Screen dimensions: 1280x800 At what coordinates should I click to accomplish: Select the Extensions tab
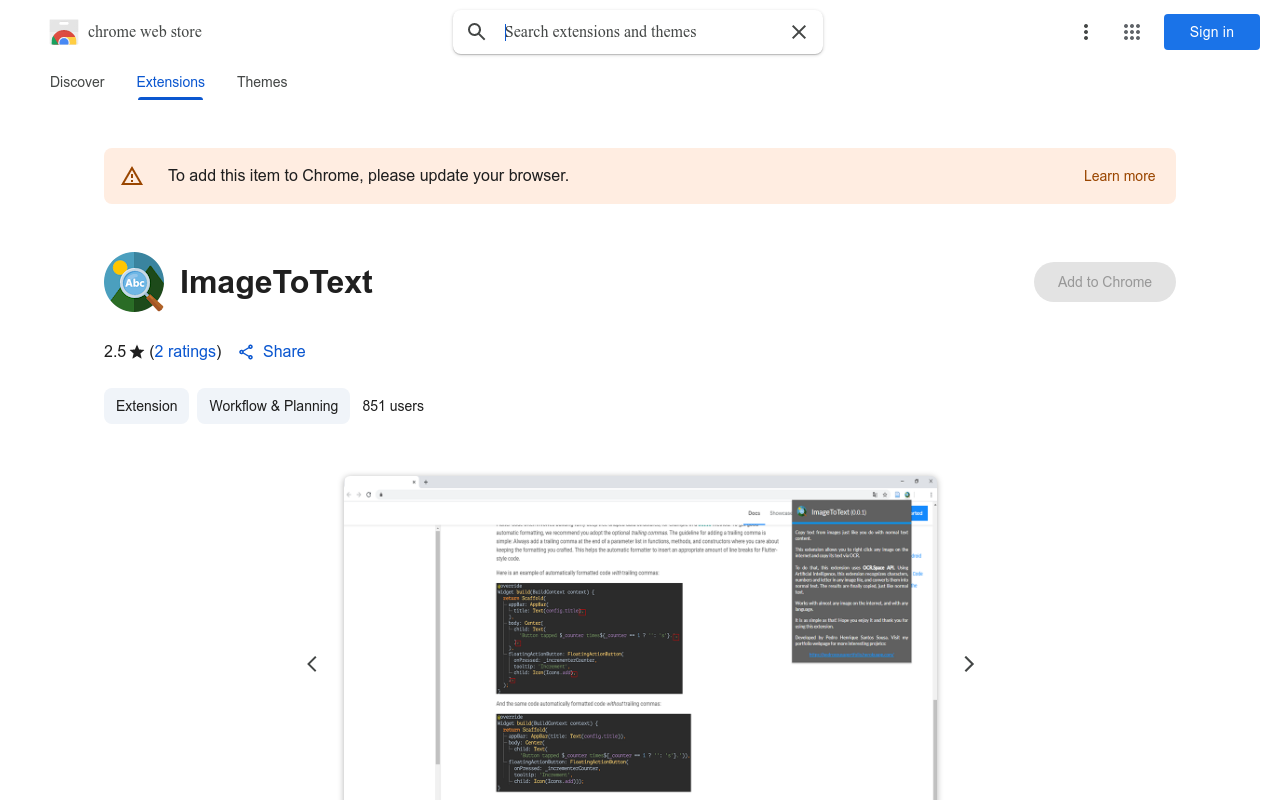pyautogui.click(x=171, y=82)
